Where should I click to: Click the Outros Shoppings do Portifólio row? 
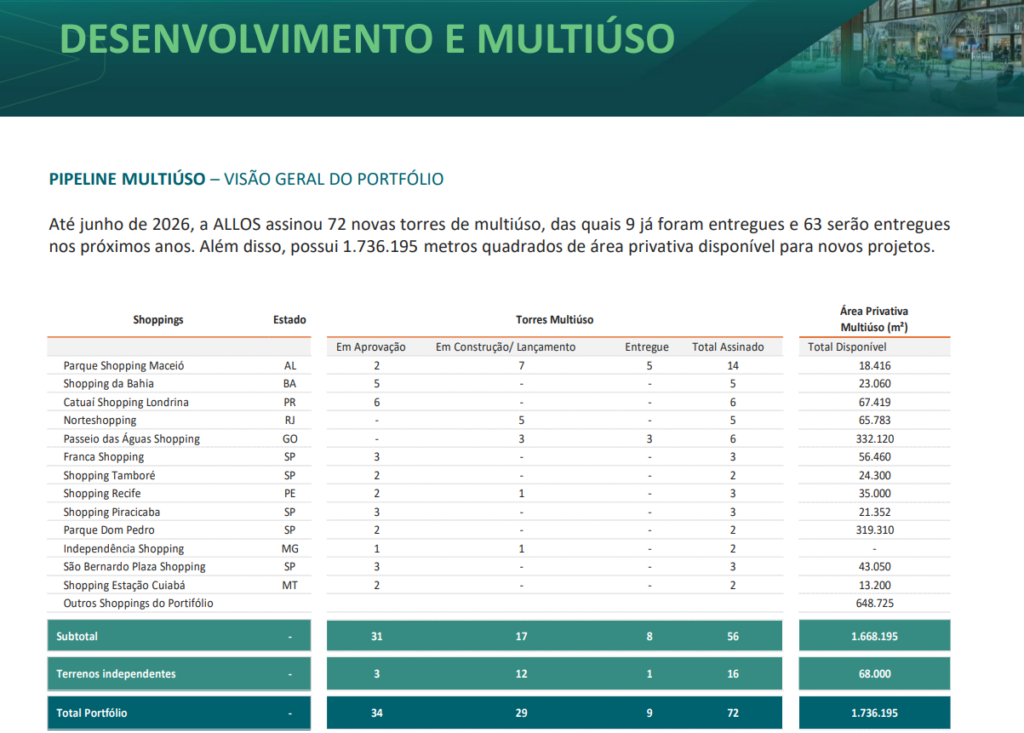pyautogui.click(x=498, y=603)
